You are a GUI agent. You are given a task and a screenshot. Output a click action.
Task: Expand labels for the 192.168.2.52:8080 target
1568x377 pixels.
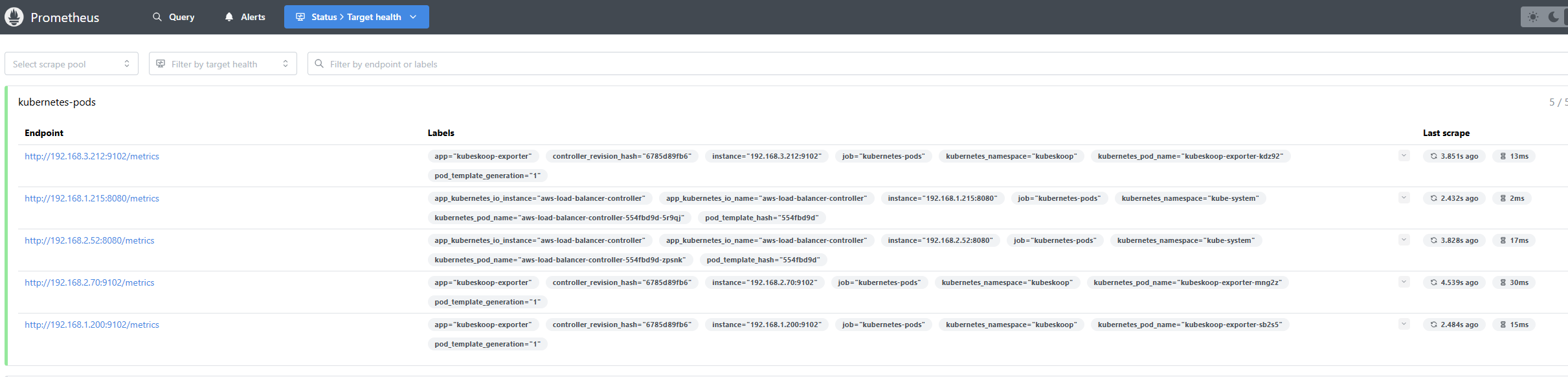[1404, 240]
